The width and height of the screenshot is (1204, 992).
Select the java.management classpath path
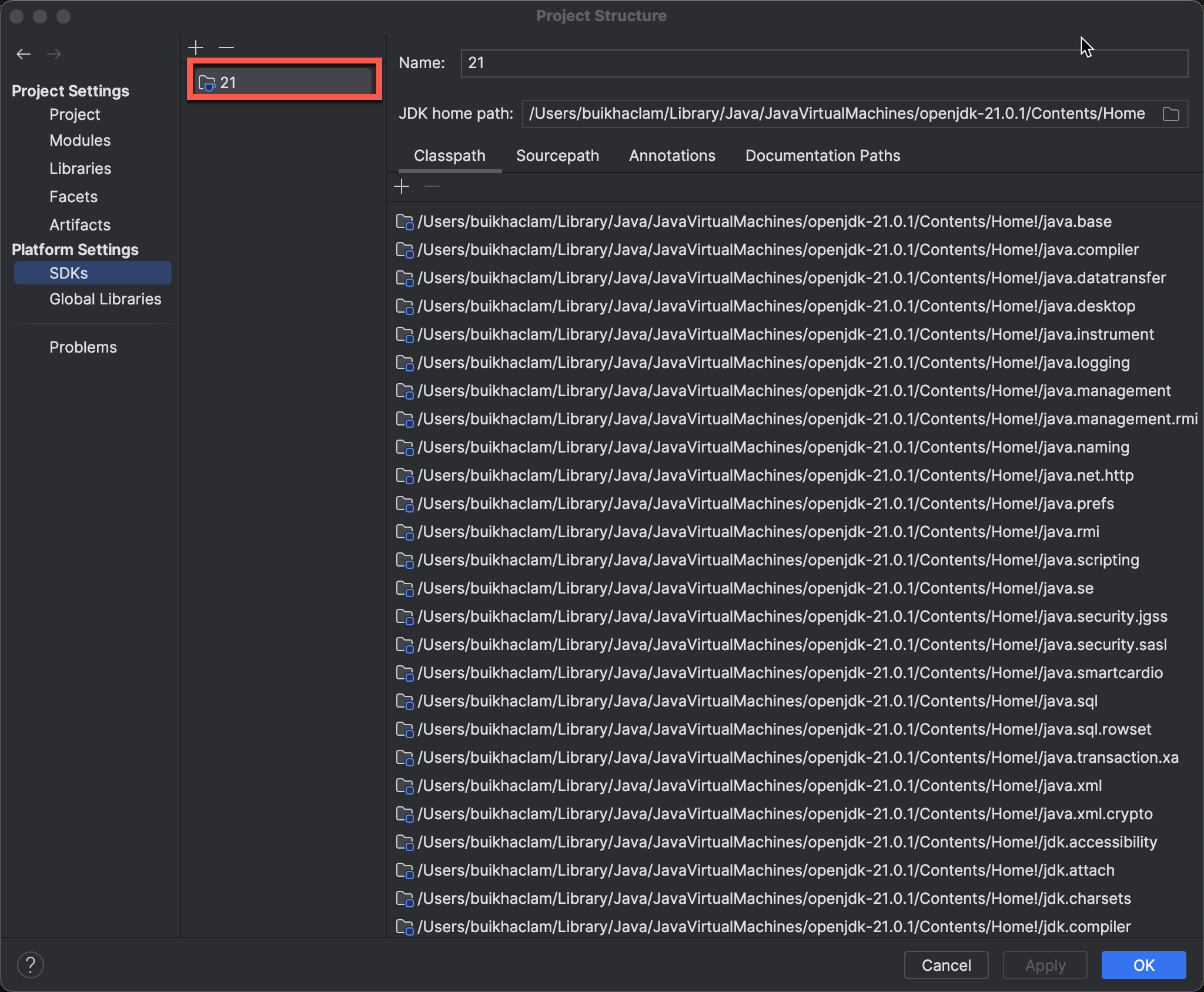[x=794, y=391]
